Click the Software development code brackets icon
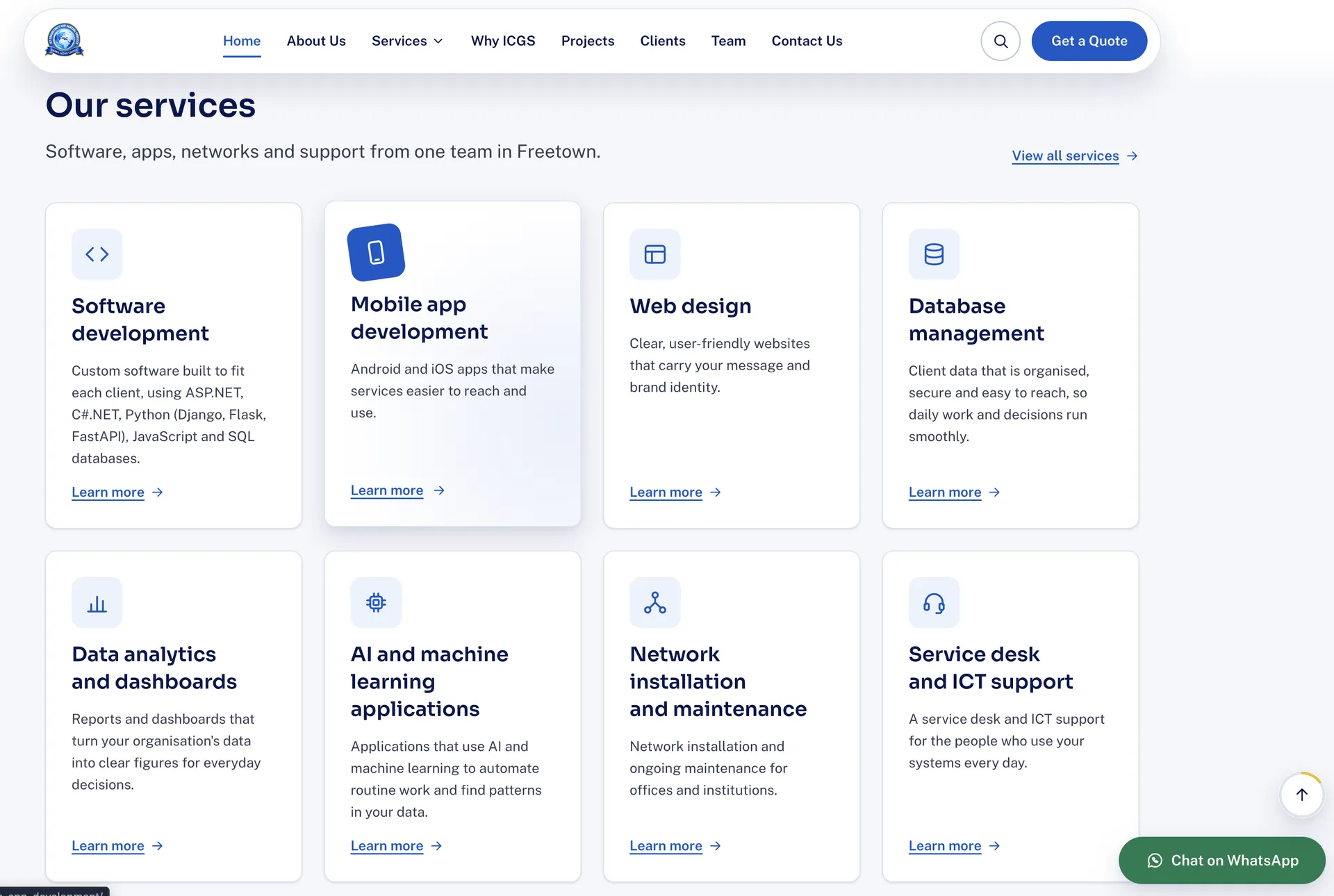1334x896 pixels. coord(97,254)
